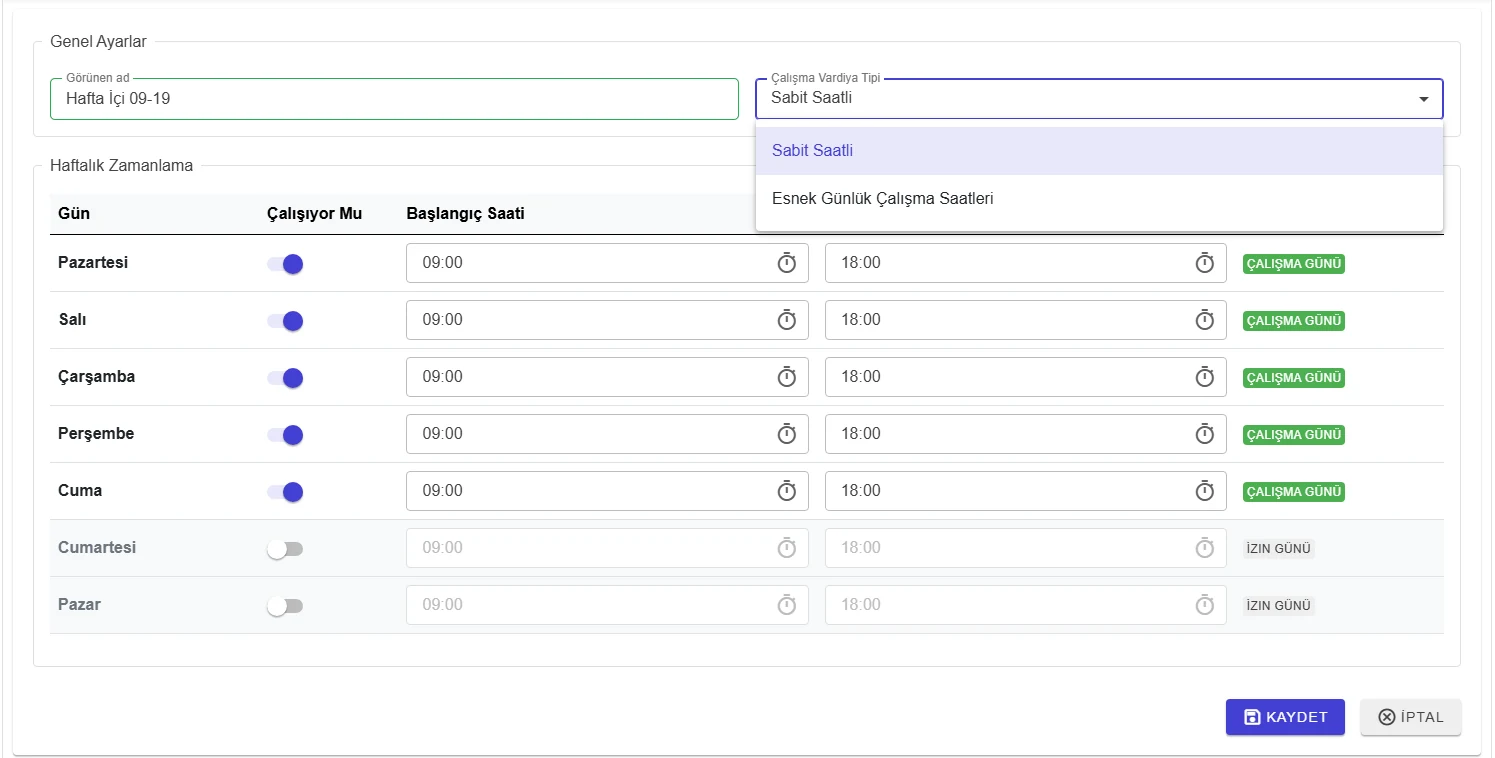Click ÇALIŞMA GÜNÜ badge in Pazartesi row
Image resolution: width=1495 pixels, height=758 pixels.
click(1293, 264)
